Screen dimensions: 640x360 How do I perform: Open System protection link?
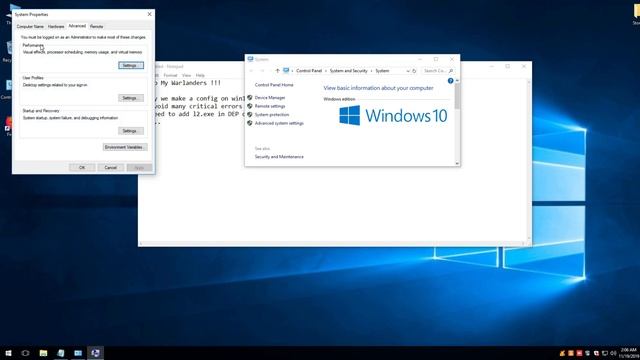(272, 115)
